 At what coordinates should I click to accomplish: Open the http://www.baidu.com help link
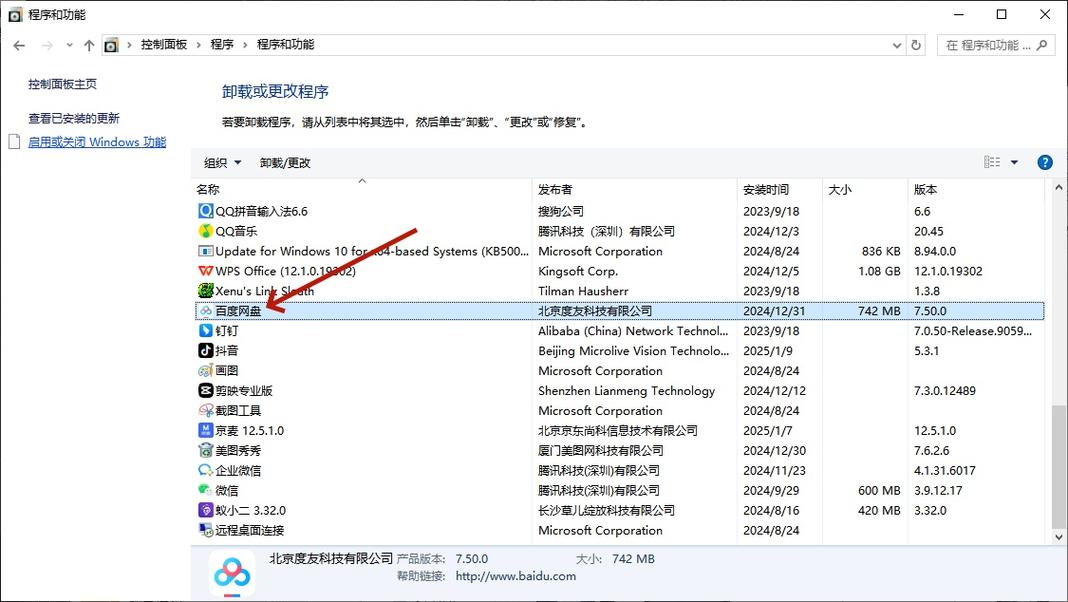(516, 576)
